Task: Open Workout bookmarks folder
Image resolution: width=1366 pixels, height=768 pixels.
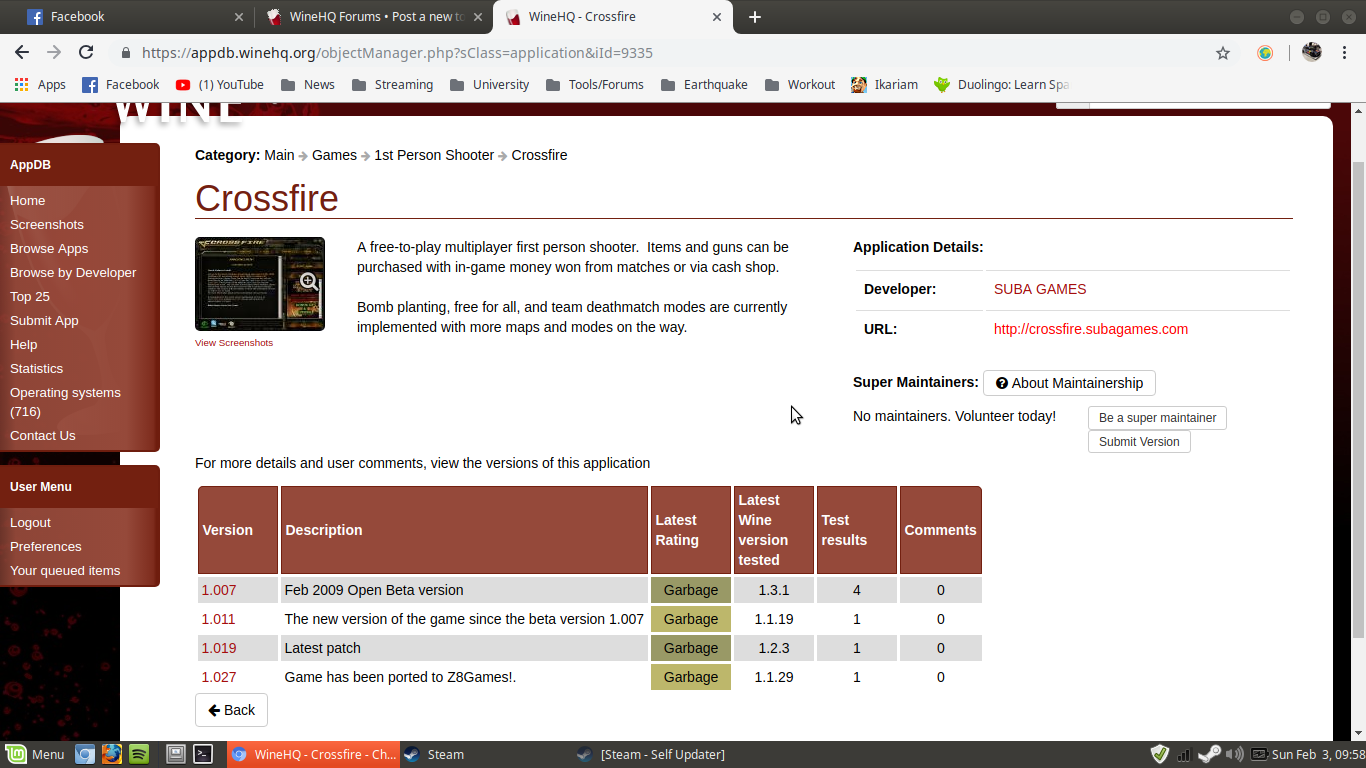Action: coord(799,85)
